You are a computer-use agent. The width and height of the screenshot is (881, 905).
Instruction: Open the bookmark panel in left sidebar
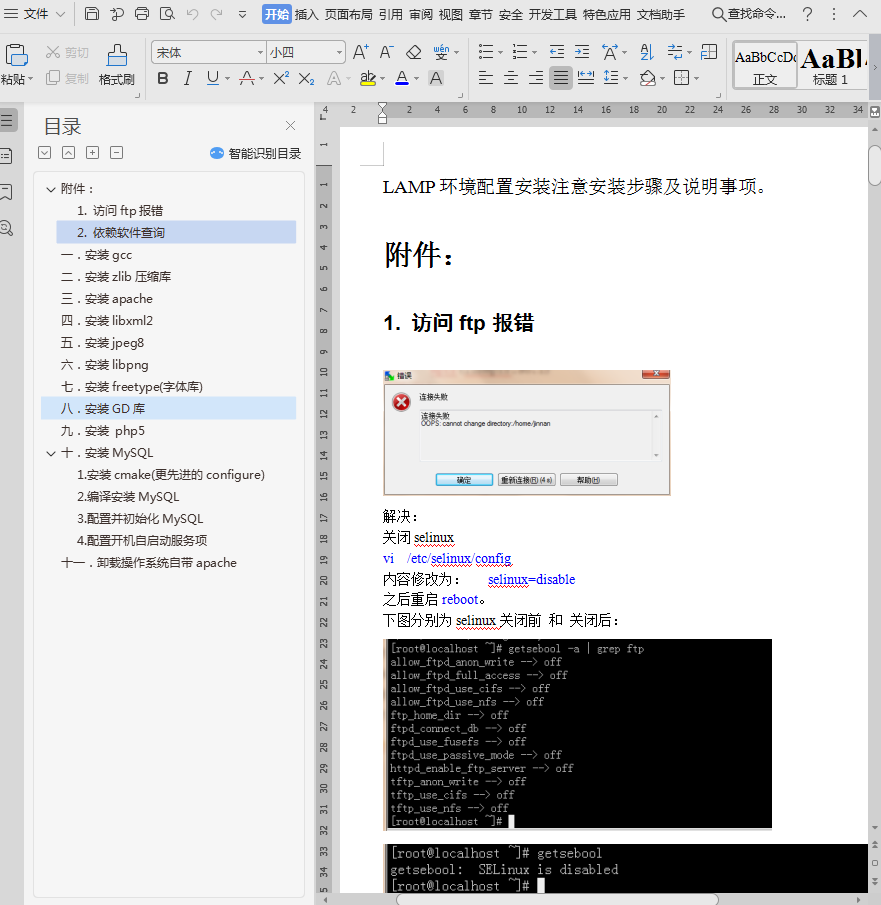tap(7, 191)
